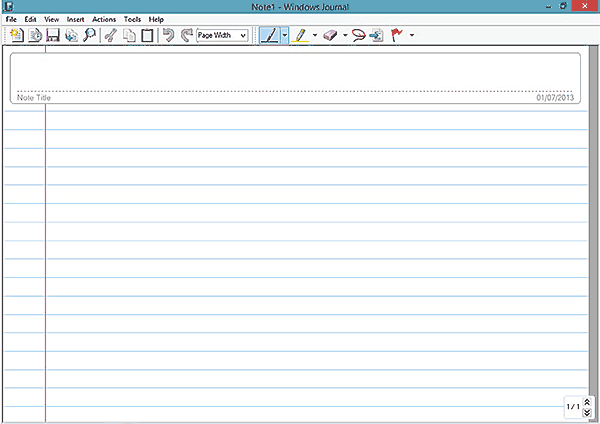Click the Cut scissors icon
Viewport: 600px width, 424px height.
coord(112,35)
